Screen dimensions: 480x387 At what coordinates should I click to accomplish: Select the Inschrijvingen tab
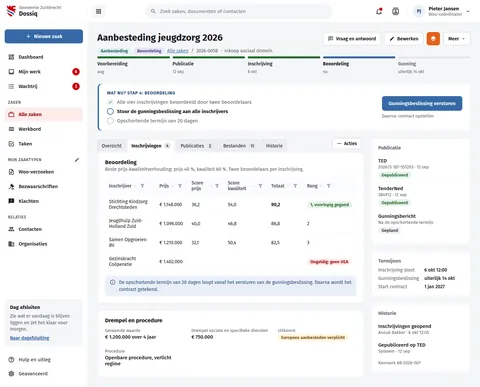tap(150, 146)
